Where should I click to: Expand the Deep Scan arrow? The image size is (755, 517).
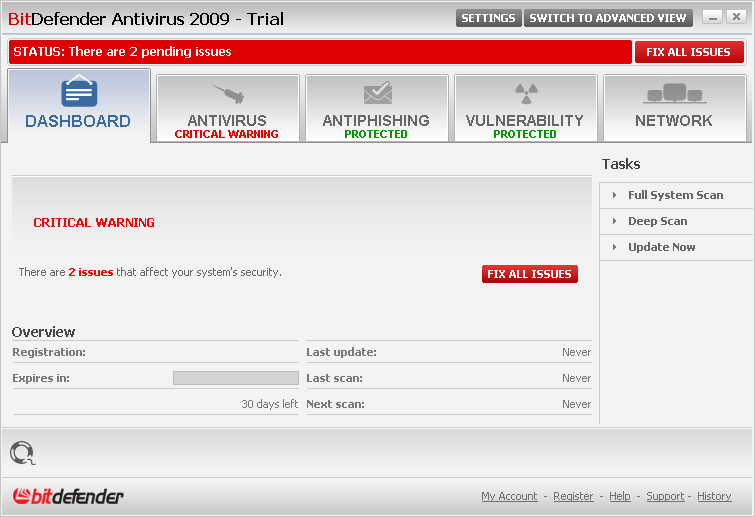614,221
